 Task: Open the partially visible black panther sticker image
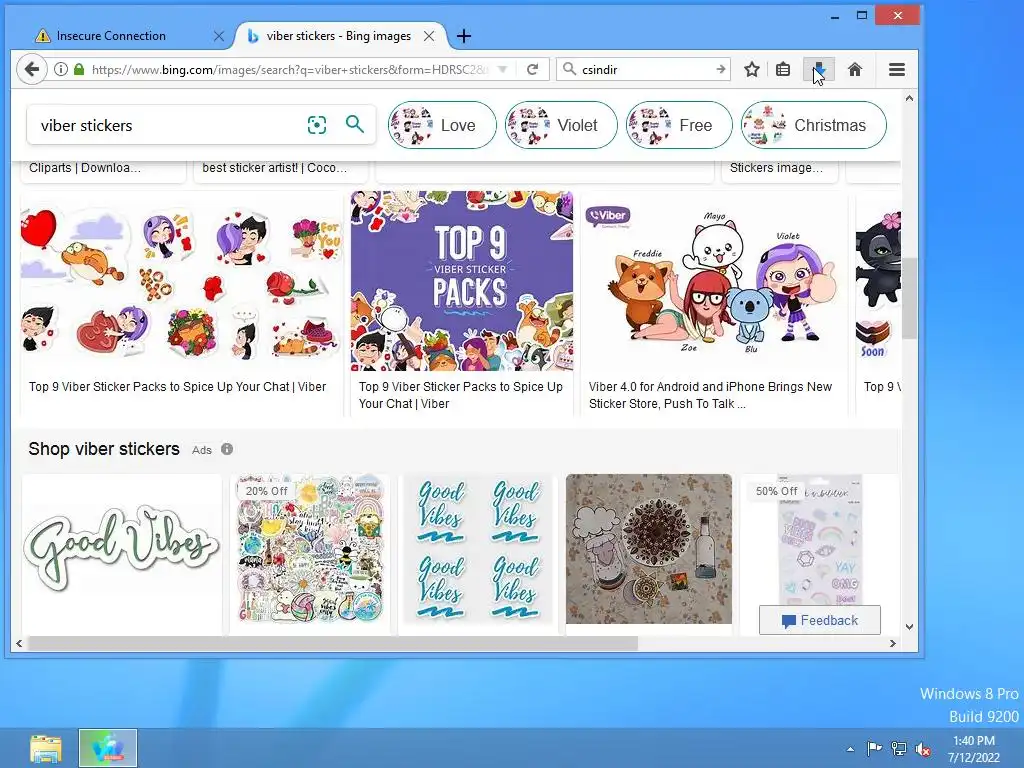[x=878, y=281]
